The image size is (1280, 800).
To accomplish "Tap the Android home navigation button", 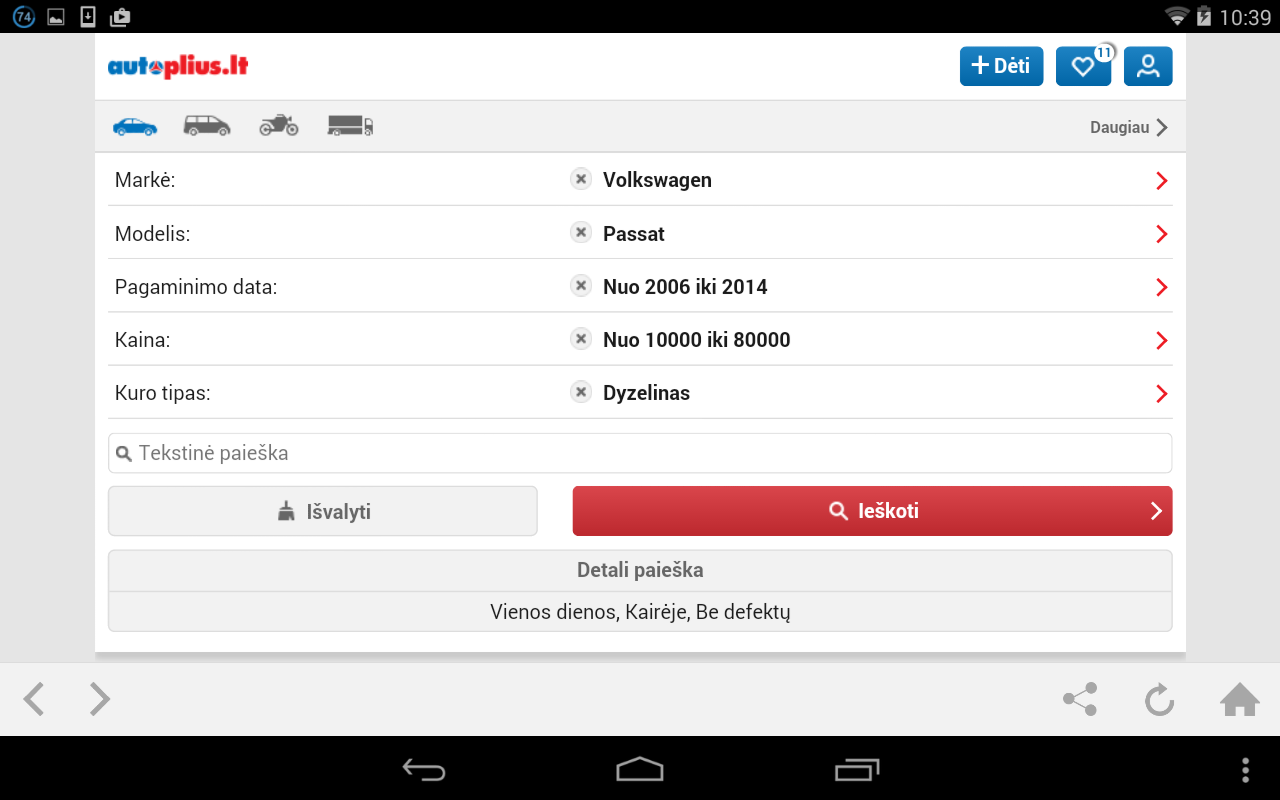I will click(x=640, y=769).
